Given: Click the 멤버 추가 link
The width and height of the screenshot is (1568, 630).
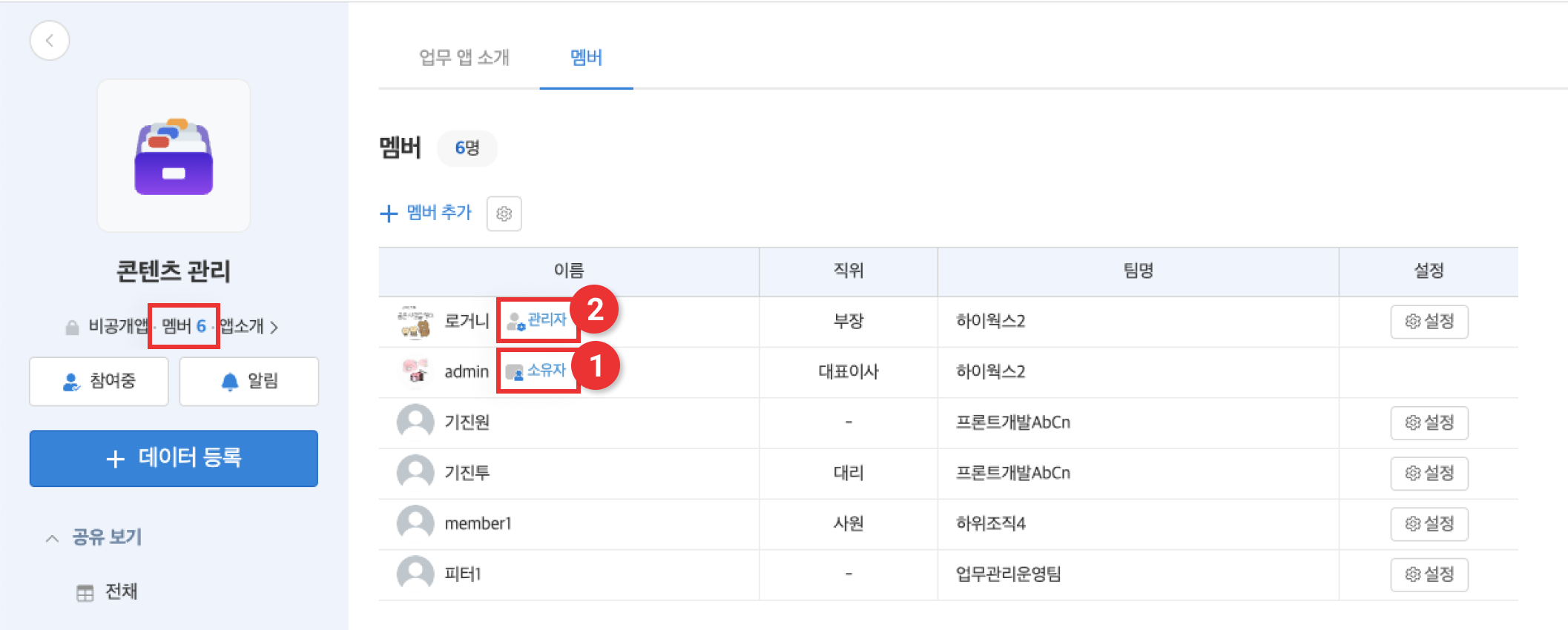Looking at the screenshot, I should [426, 213].
